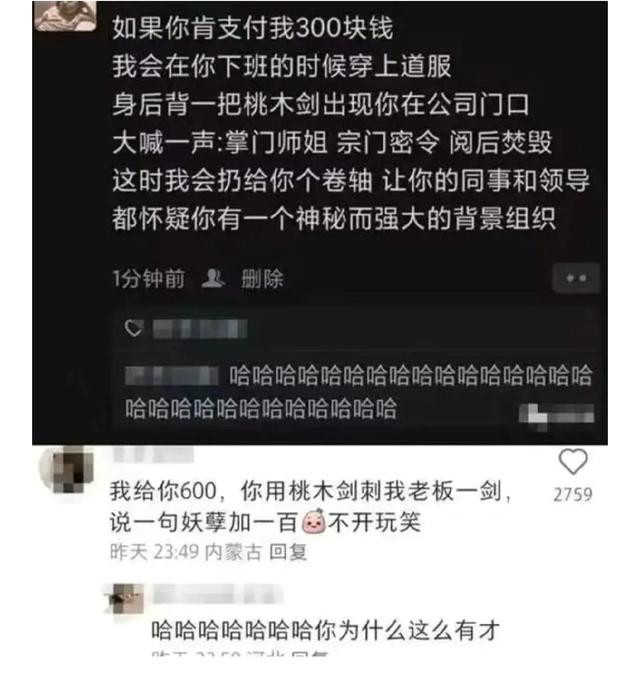Open the blurred username of the reply author
Screen dimensions: 640x684
[217, 594]
